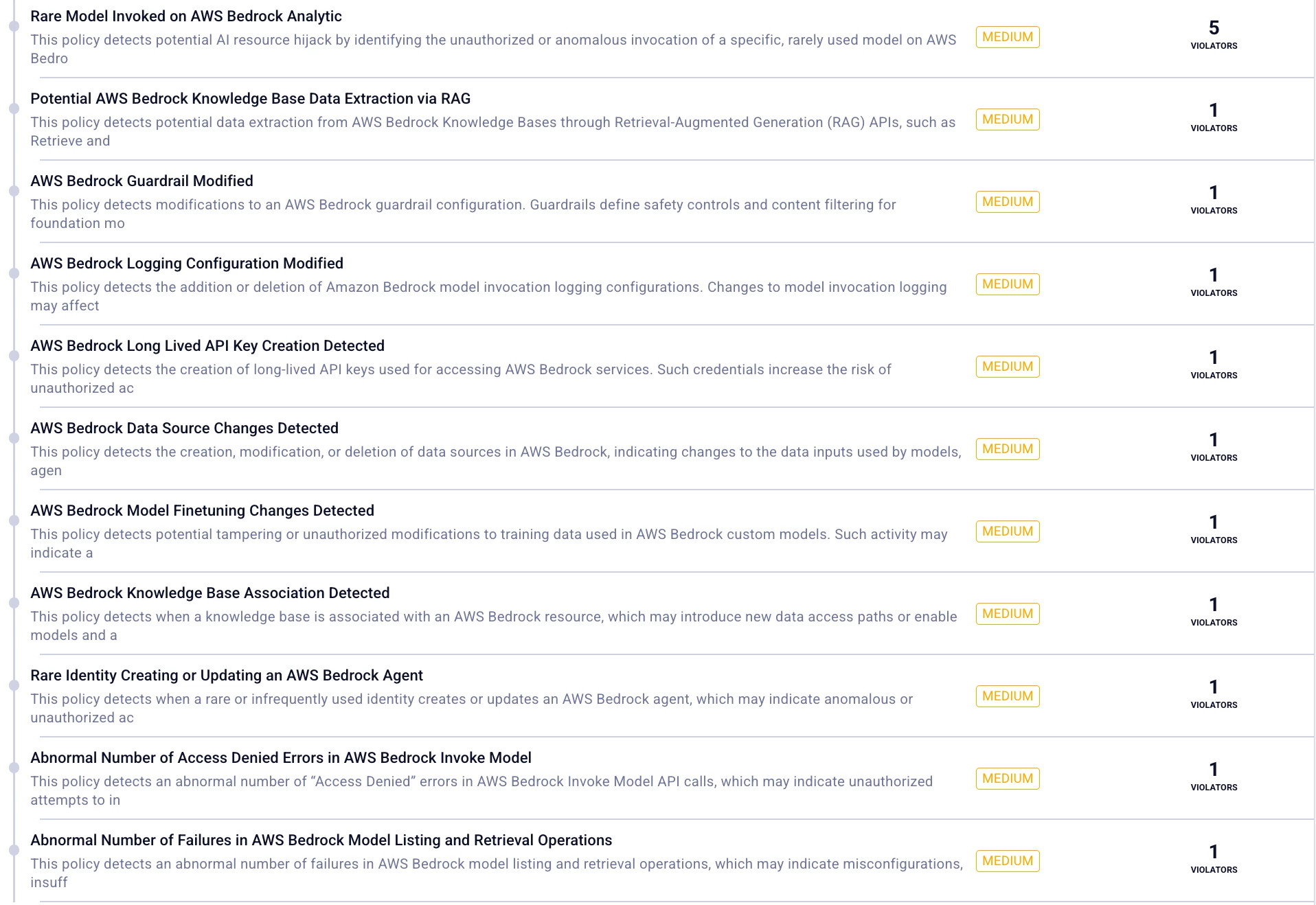
Task: Click timeline dot beside Model Finetuning Changes Detected
Action: click(14, 520)
